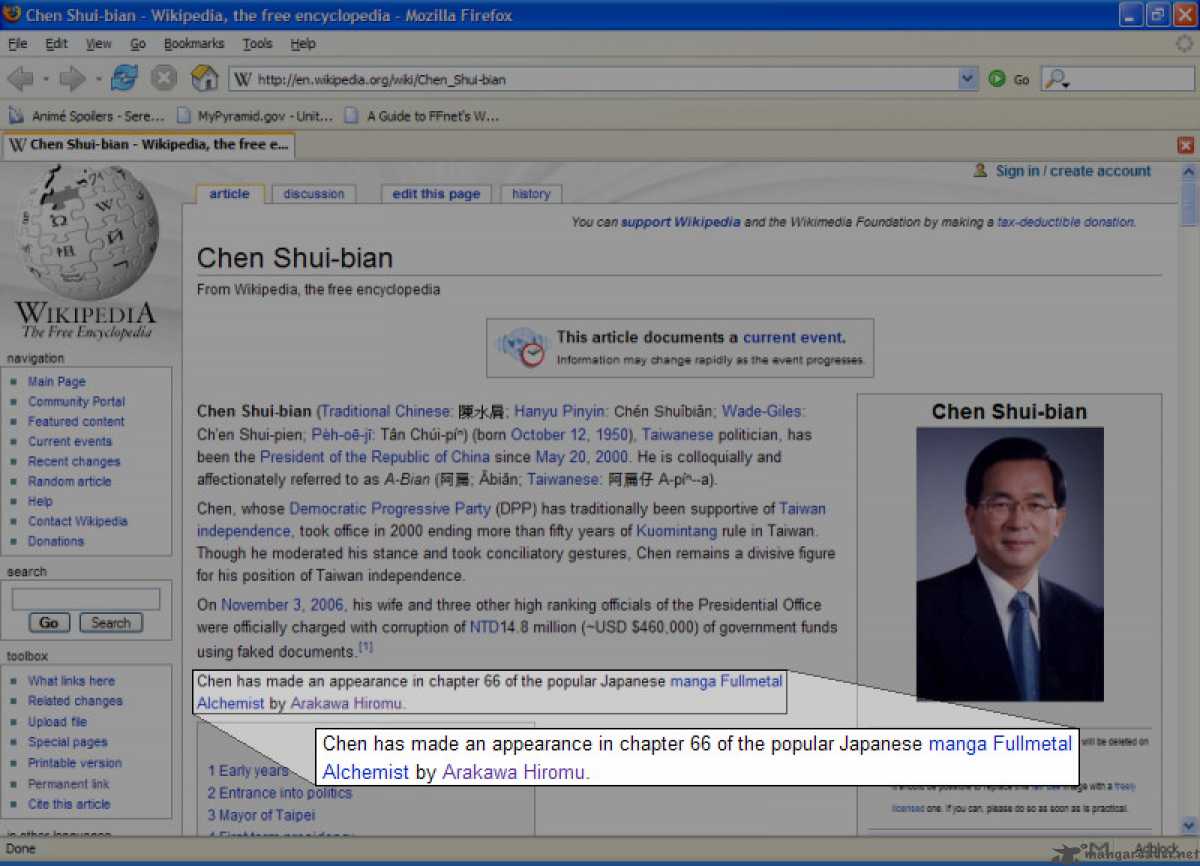Open the 'Random article' sidebar link
1200x866 pixels.
70,481
